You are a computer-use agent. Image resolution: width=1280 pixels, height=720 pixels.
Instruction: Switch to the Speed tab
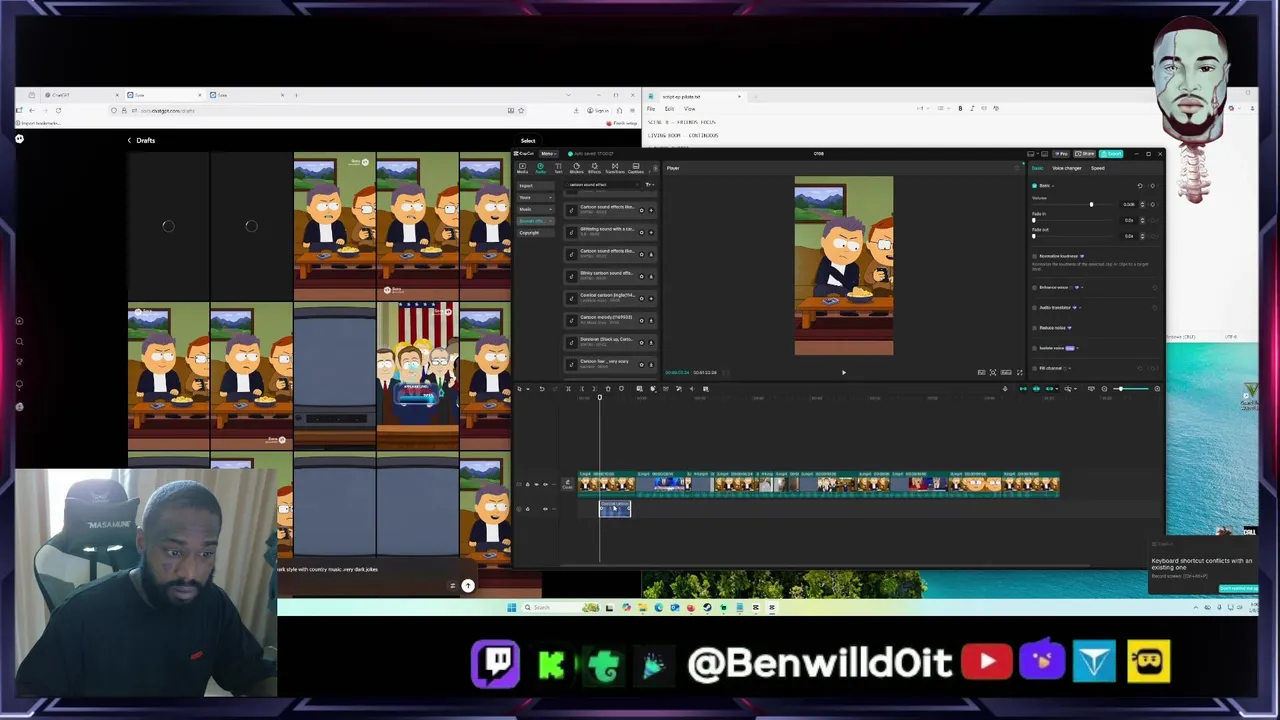tap(1098, 168)
